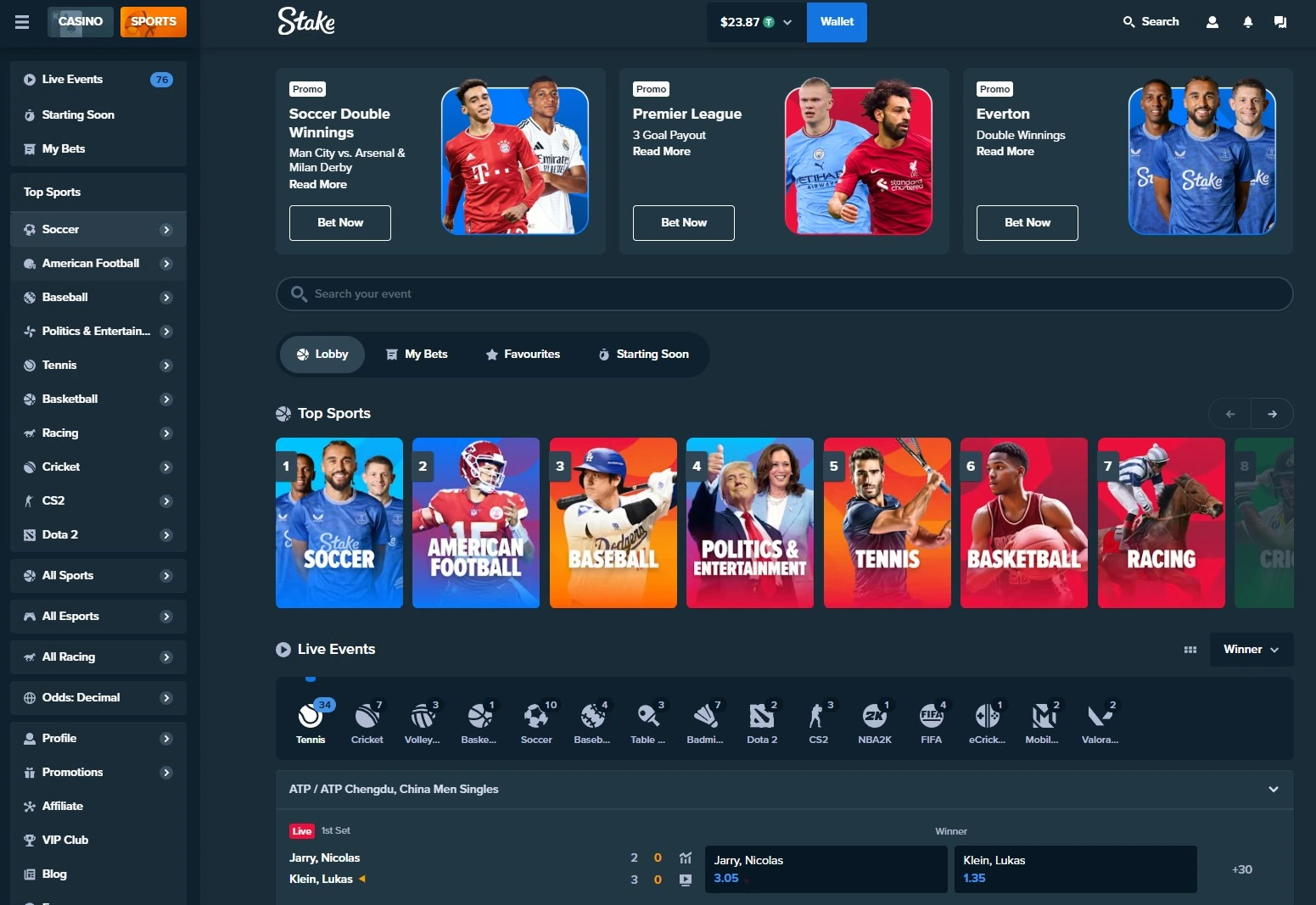Viewport: 1316px width, 905px height.
Task: Bet Now on Soccer Double Winnings promo
Action: click(340, 223)
